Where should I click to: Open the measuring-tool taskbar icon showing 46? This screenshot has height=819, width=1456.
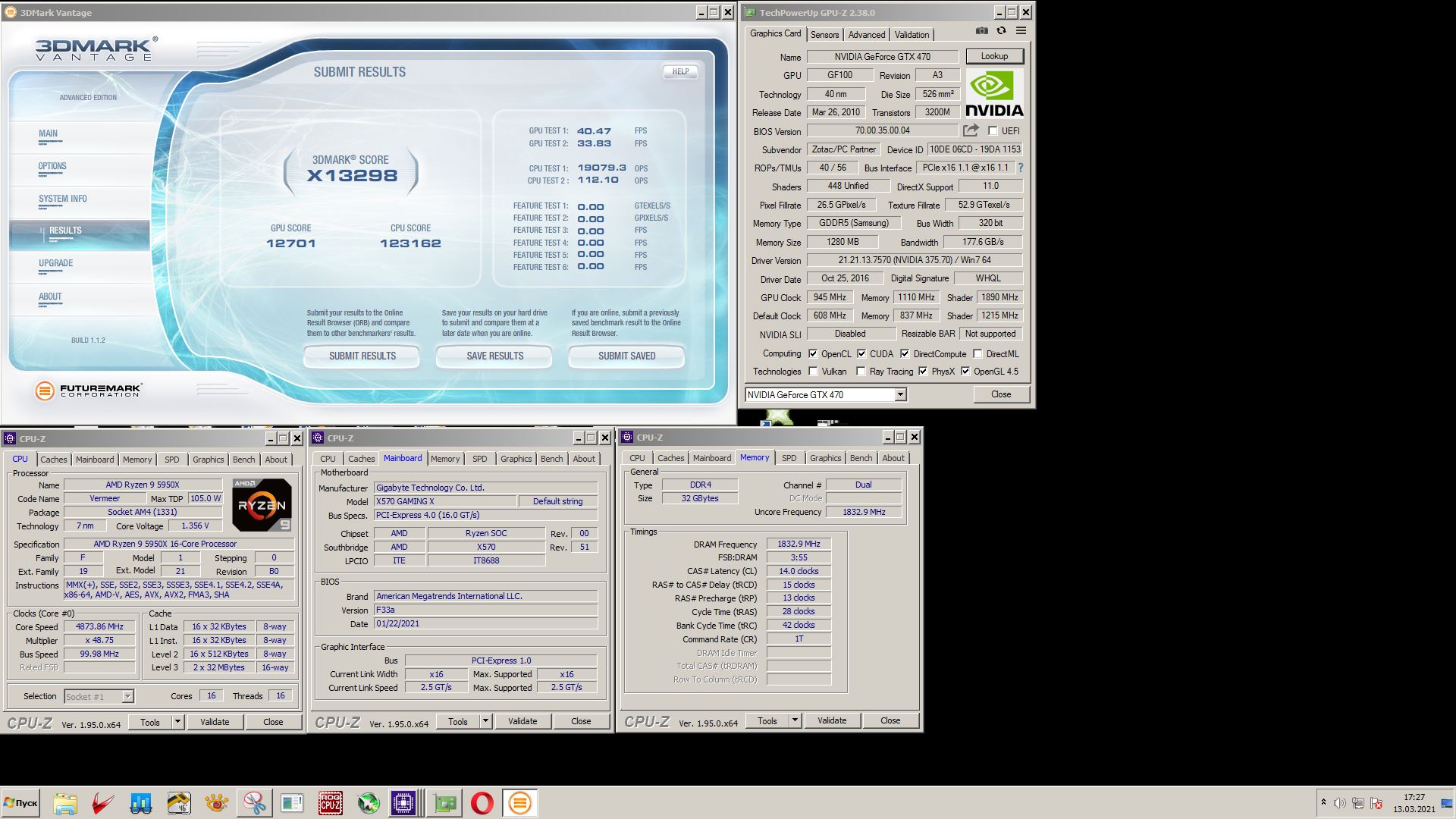(179, 803)
